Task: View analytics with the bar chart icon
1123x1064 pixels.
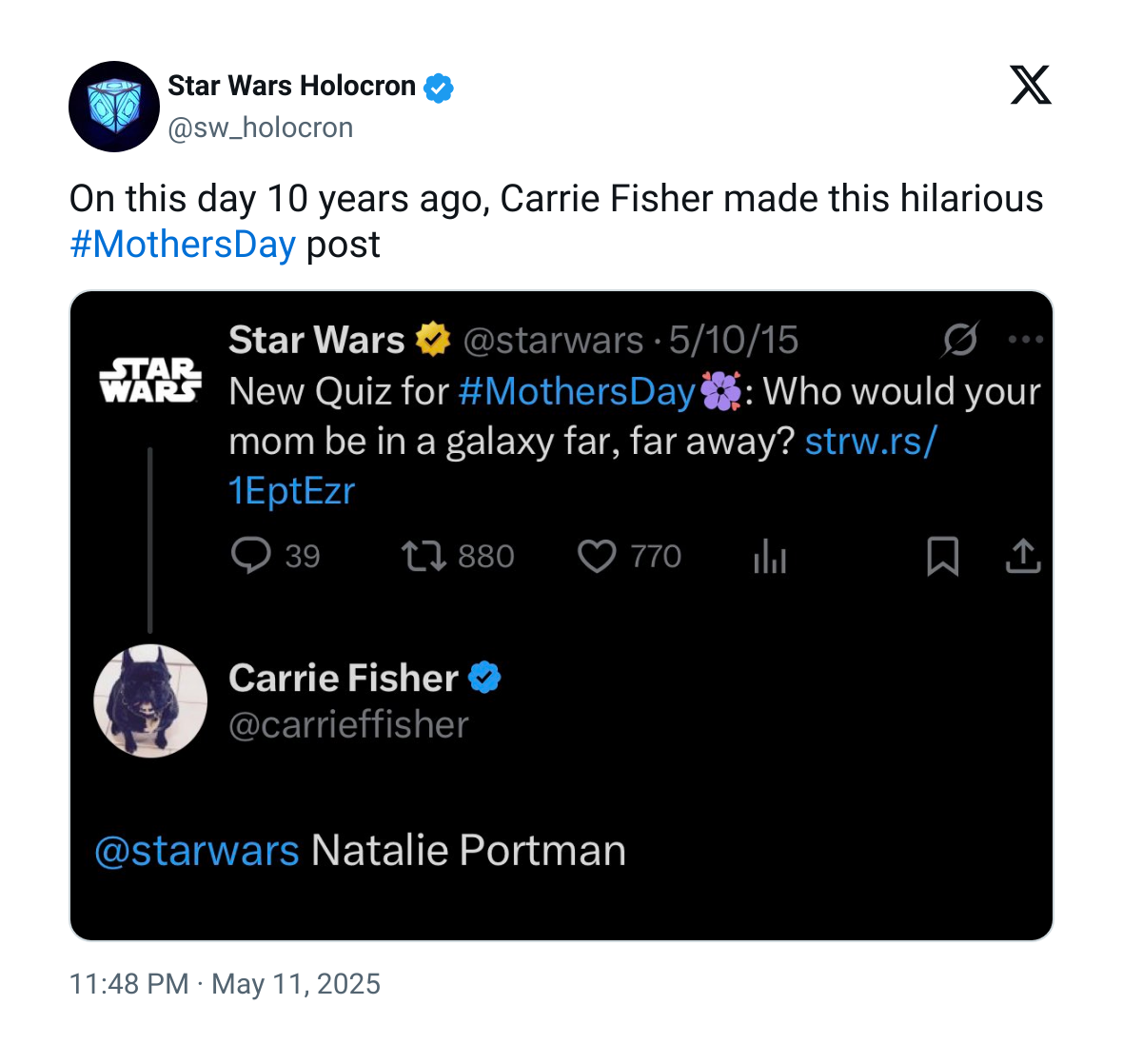Action: click(770, 557)
